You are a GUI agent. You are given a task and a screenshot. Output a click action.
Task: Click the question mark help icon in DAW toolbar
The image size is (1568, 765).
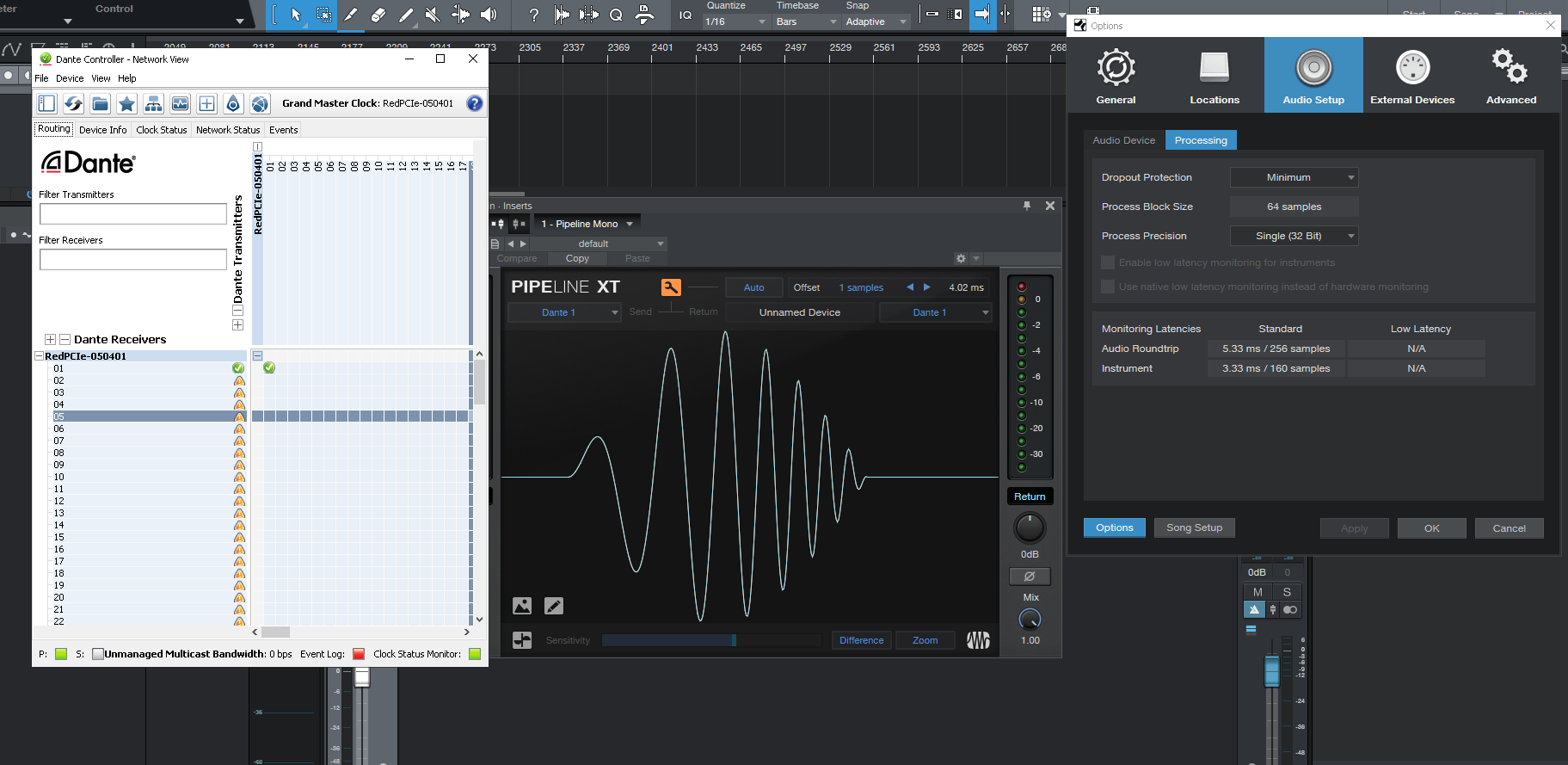[x=534, y=15]
